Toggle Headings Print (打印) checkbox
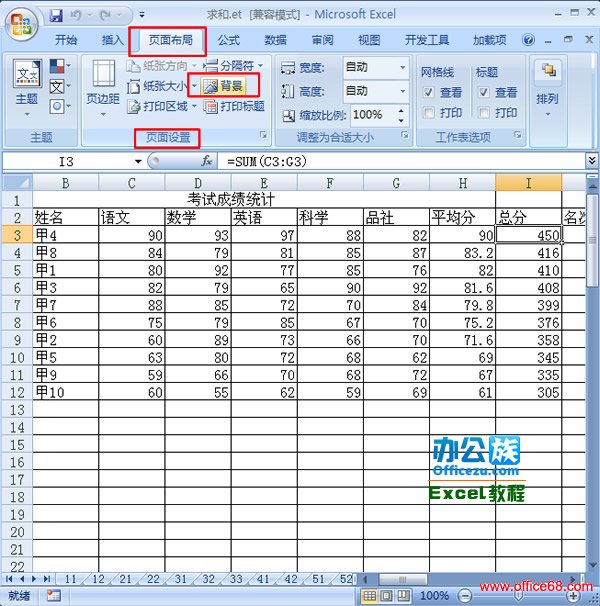The image size is (600, 606). (x=484, y=112)
